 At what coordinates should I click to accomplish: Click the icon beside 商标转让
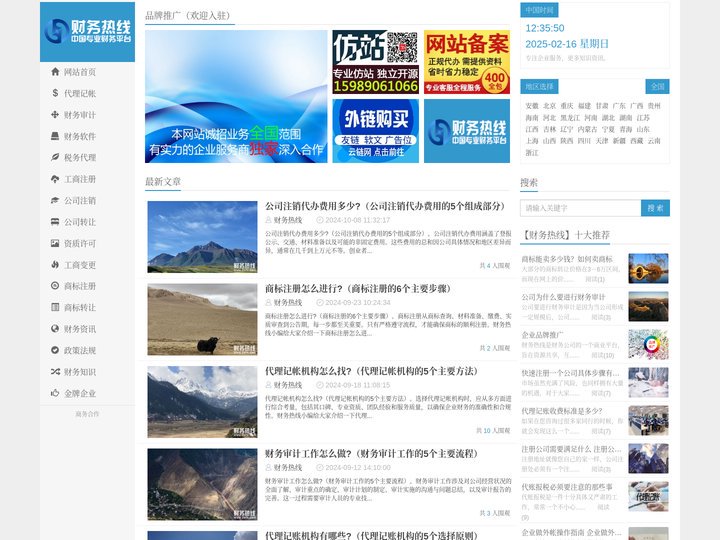coord(55,307)
